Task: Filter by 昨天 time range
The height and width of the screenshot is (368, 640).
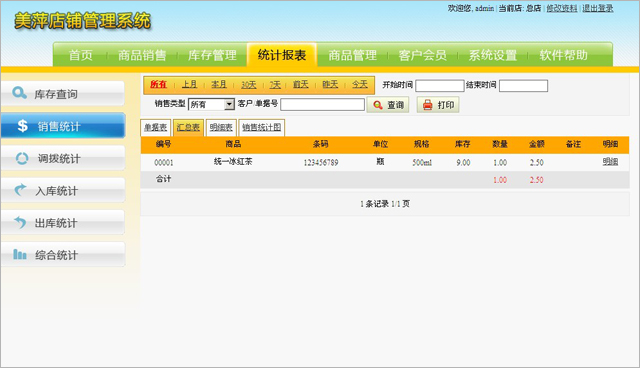Action: 330,84
